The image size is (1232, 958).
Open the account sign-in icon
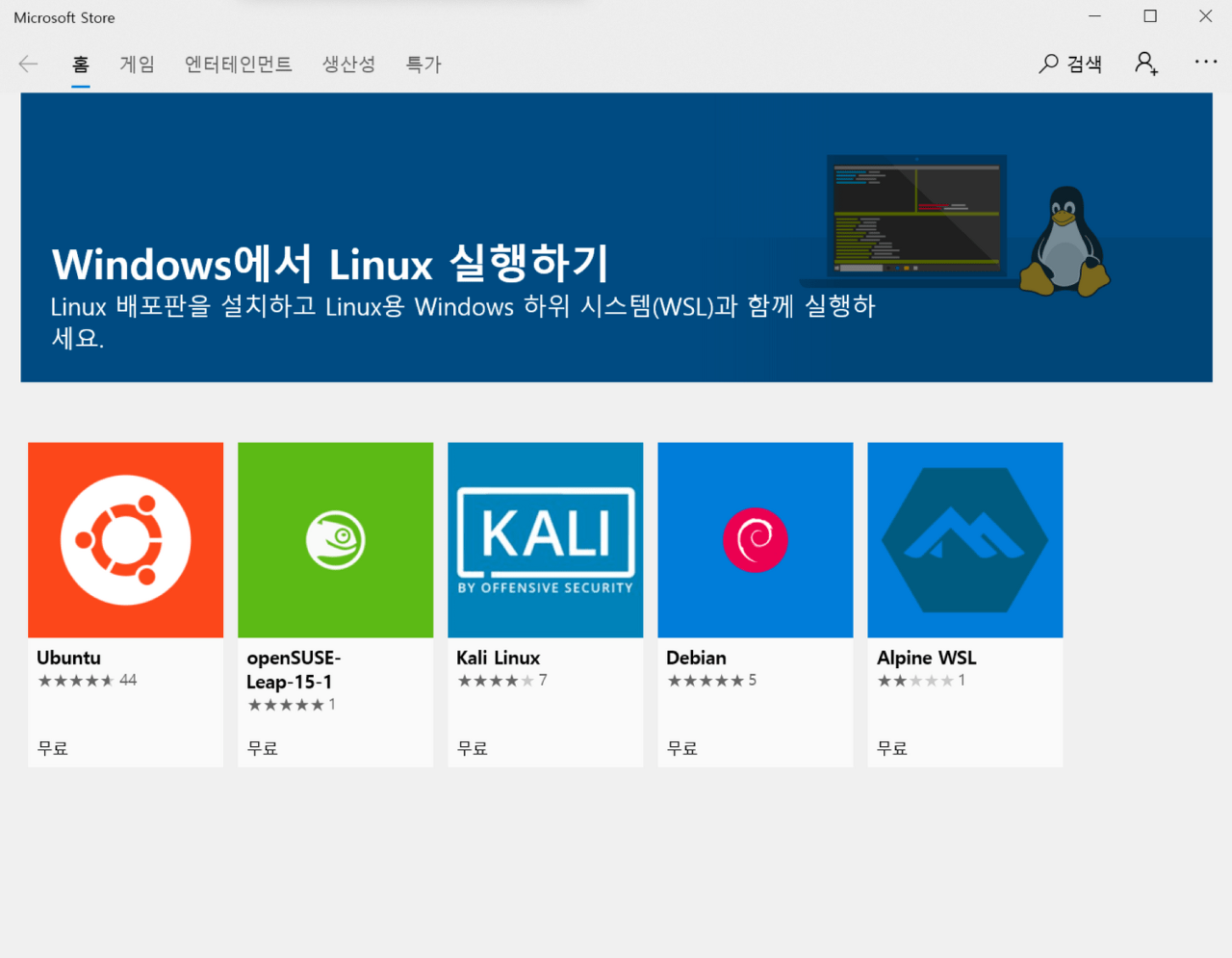click(1146, 65)
